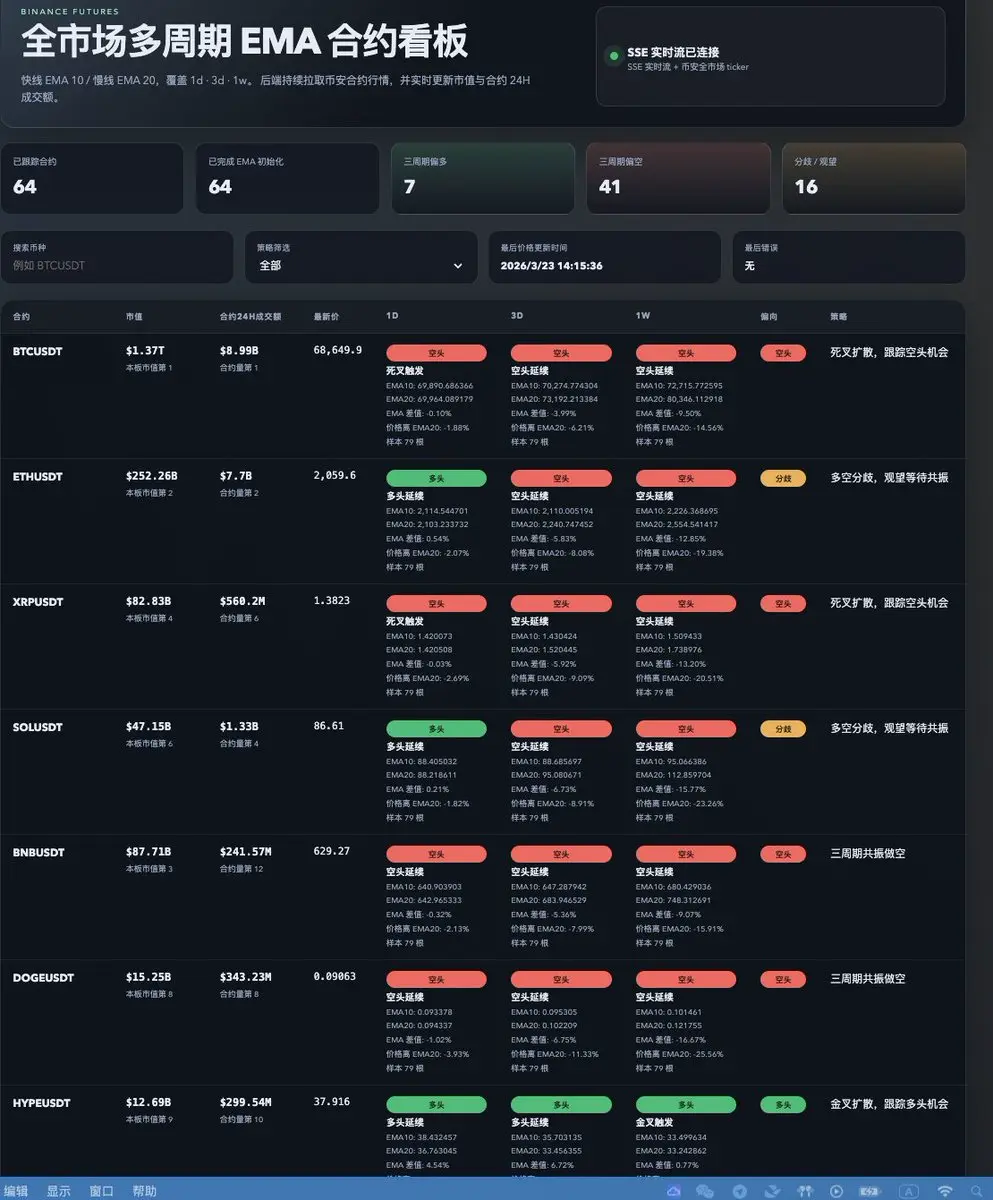Viewport: 993px width, 1200px height.
Task: Select the DOGEUSDT contract row name
Action: [x=41, y=978]
